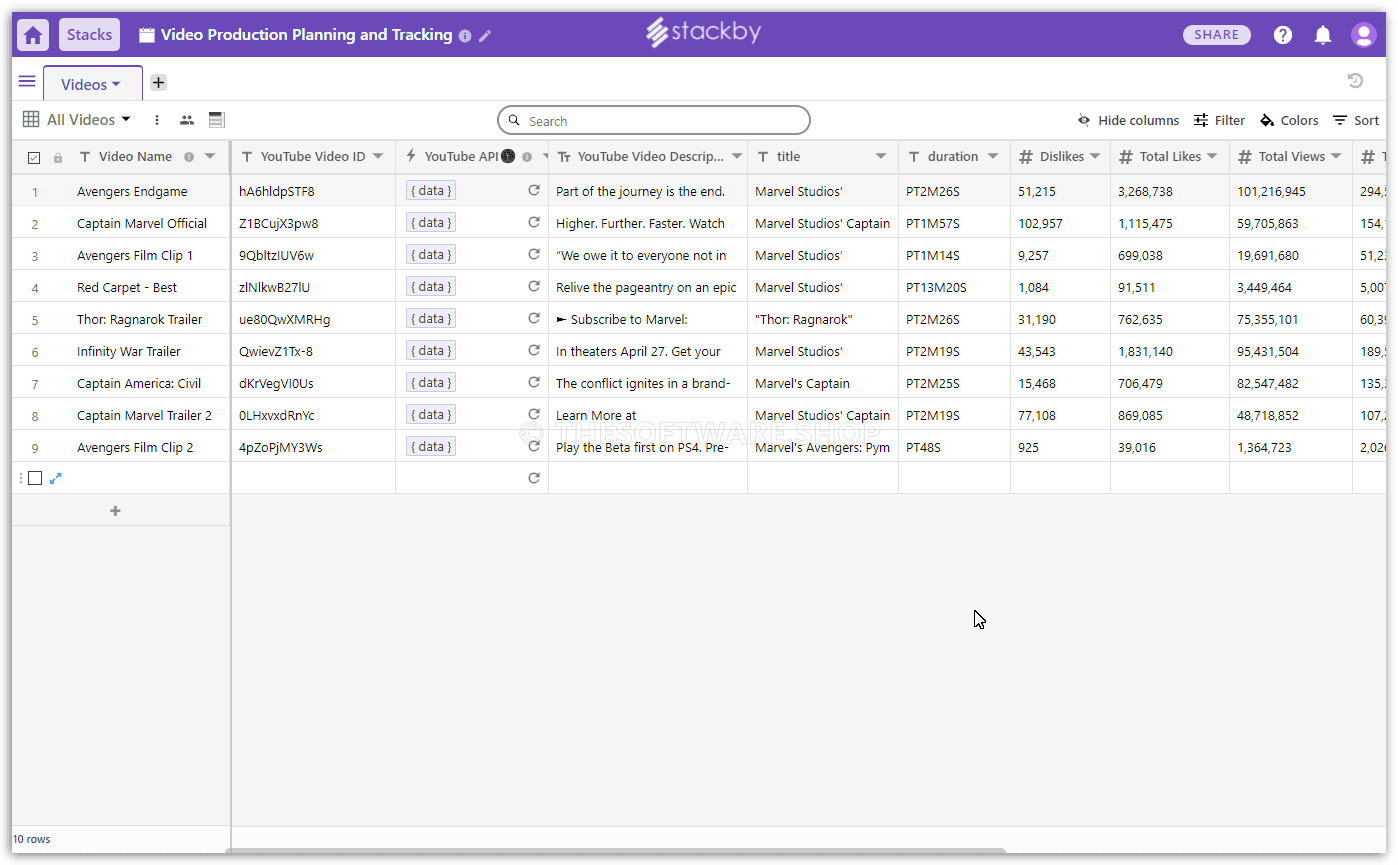The width and height of the screenshot is (1398, 865).
Task: Click the horizontal scrollbar at bottom
Action: 615,851
